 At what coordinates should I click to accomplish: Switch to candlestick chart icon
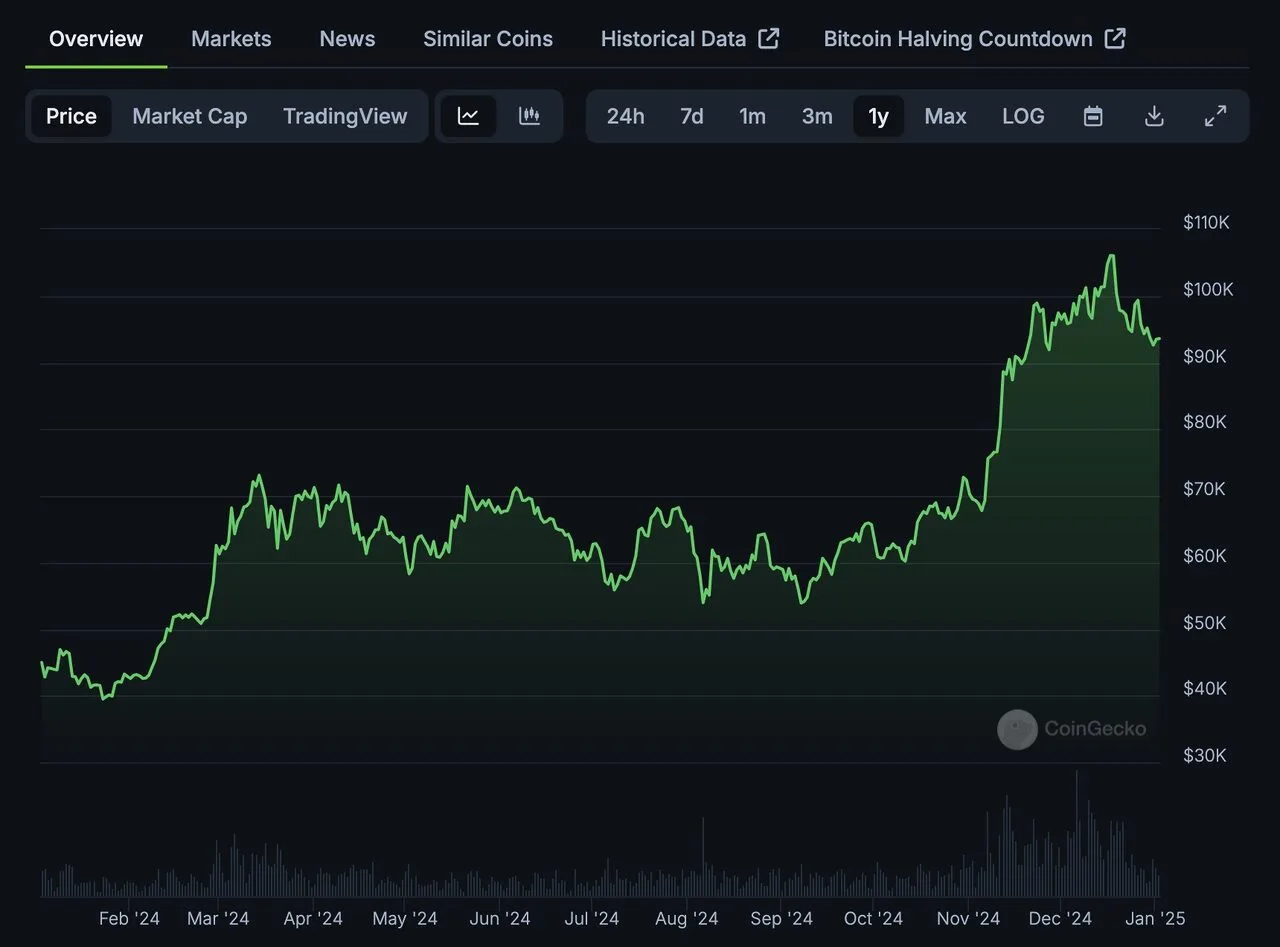530,116
